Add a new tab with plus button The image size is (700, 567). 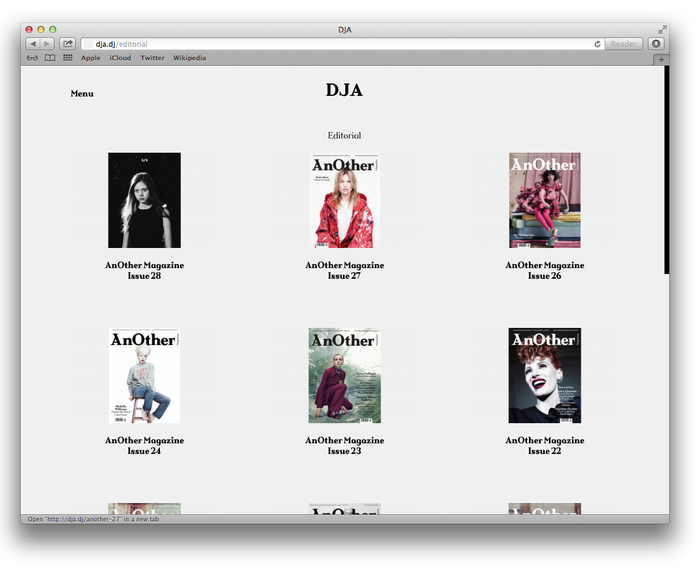click(x=660, y=59)
